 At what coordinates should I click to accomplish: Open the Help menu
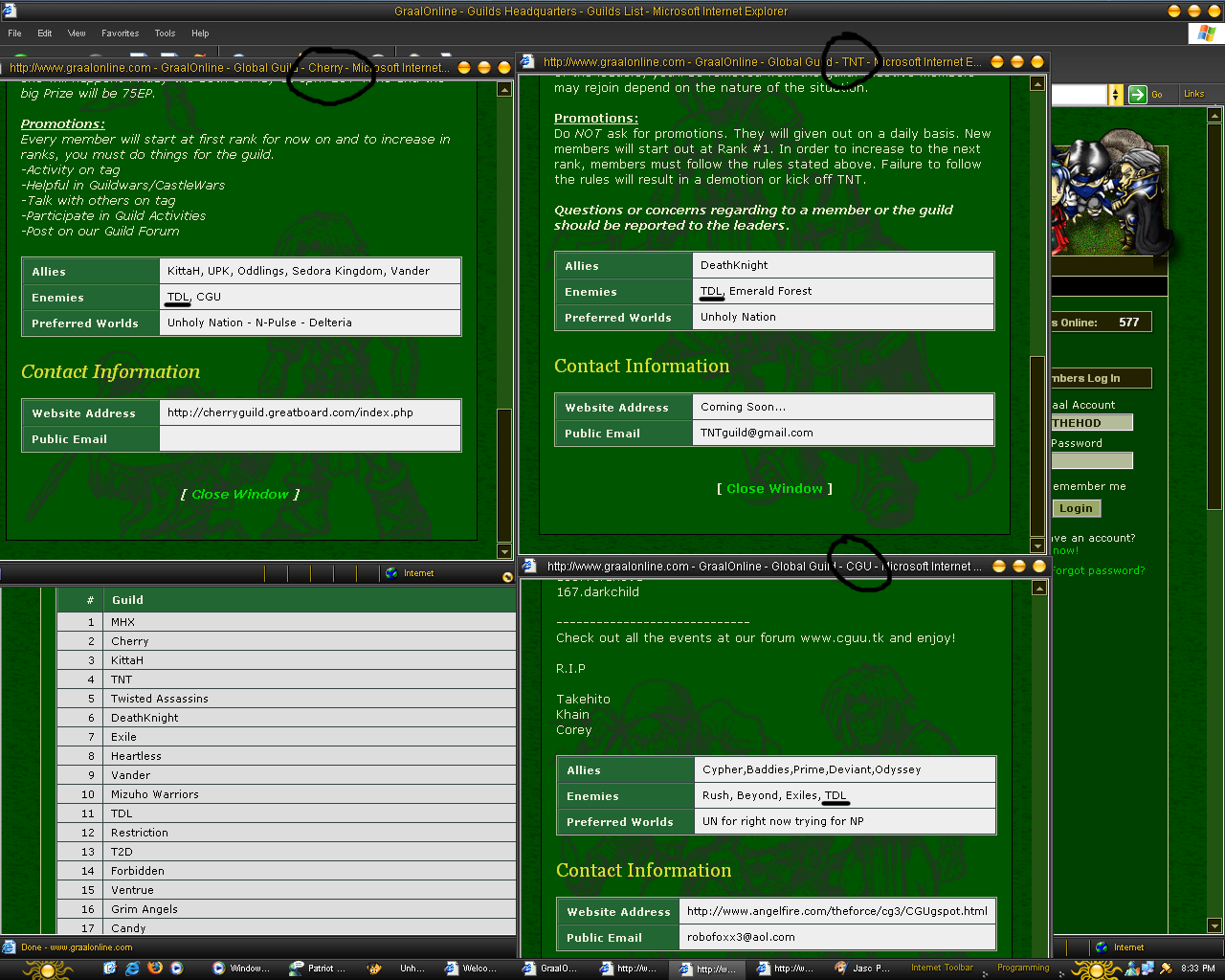point(200,33)
